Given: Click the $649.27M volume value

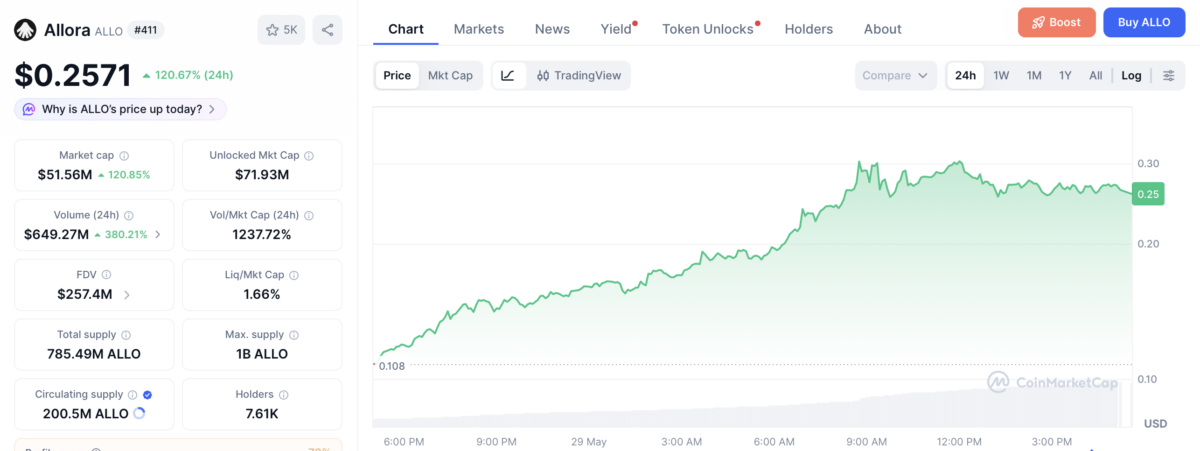Looking at the screenshot, I should (57, 235).
